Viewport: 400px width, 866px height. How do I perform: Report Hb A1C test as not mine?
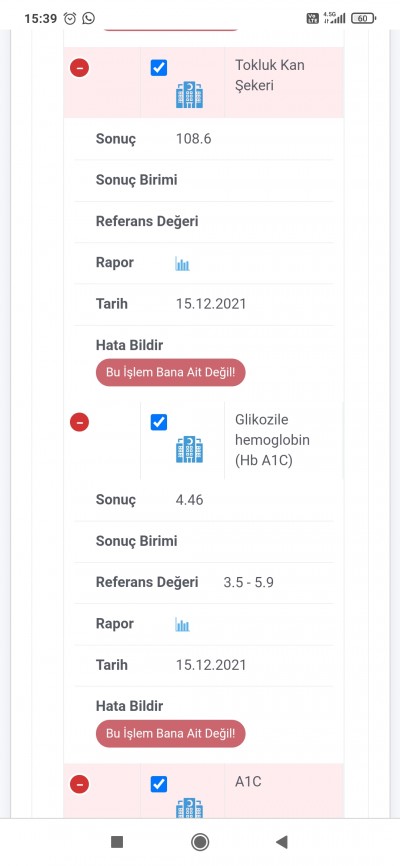(x=170, y=733)
